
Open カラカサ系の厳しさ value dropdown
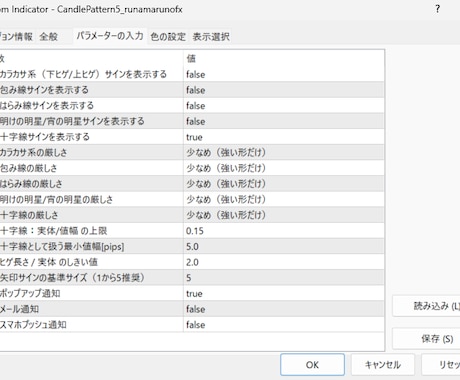click(284, 153)
